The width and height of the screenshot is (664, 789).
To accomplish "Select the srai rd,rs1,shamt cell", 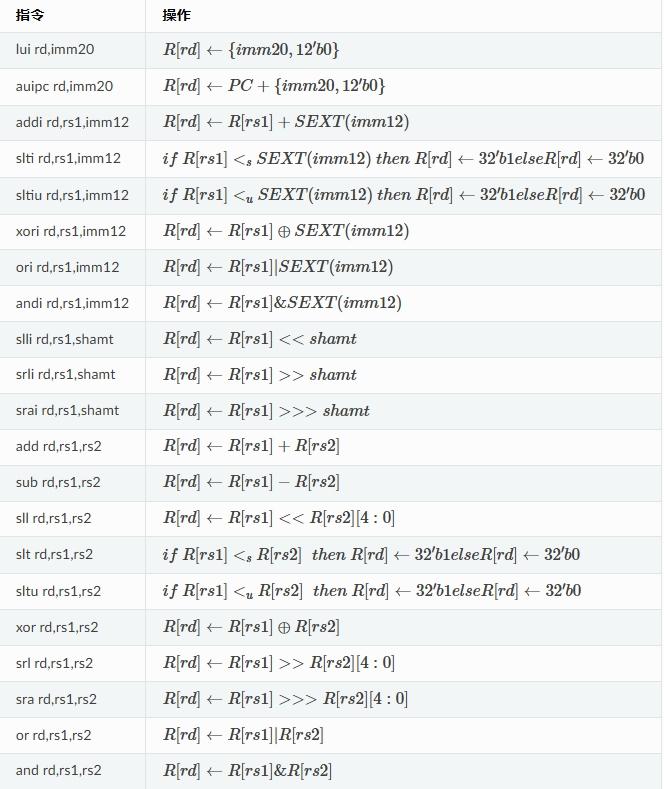I will click(67, 410).
